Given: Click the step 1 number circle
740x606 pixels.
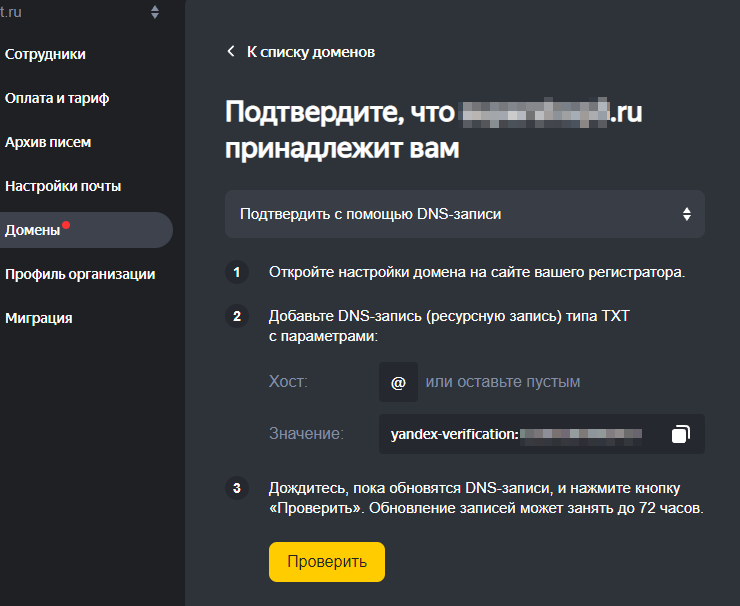Looking at the screenshot, I should 237,273.
